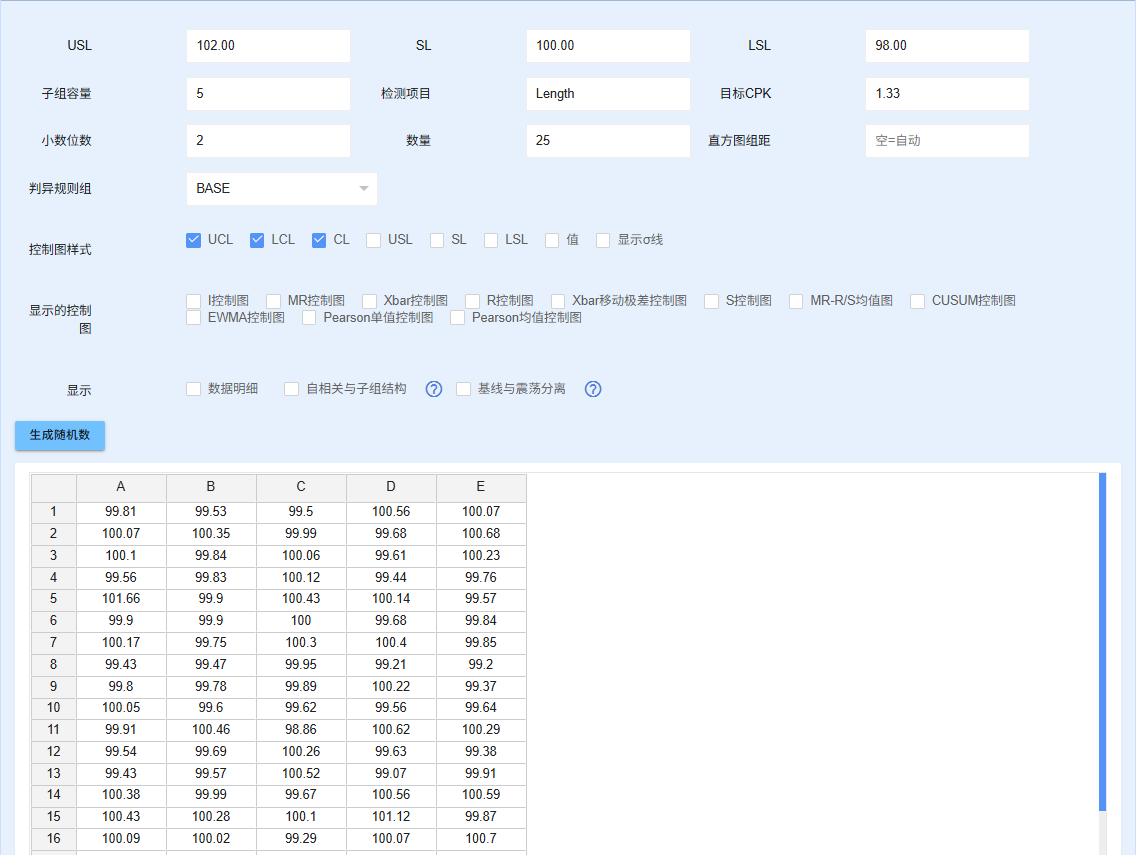Open help icon next to 基线与震荡分离
Viewport: 1139px width, 855px height.
pyautogui.click(x=593, y=389)
